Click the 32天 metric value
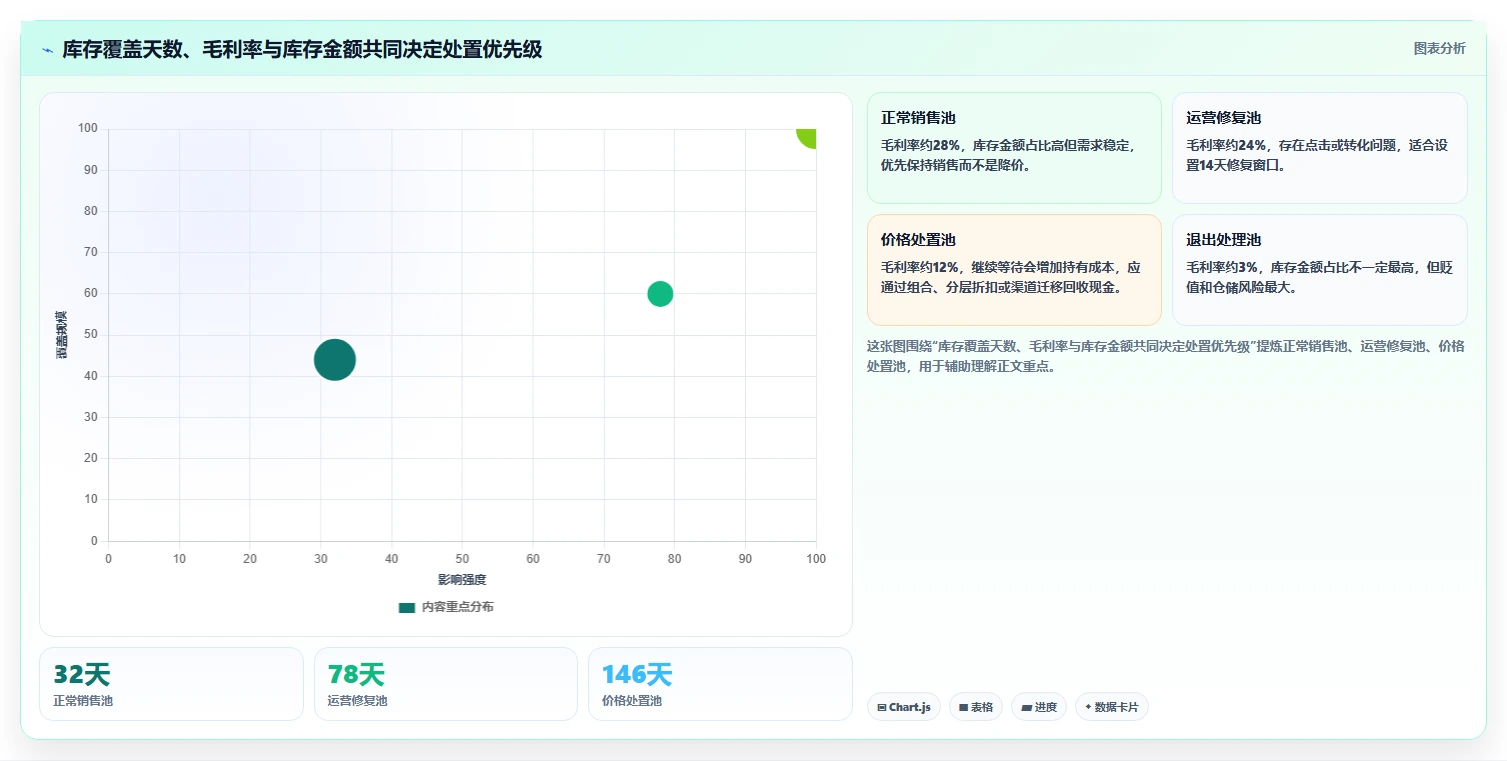Screen dimensions: 1507x761 click(82, 675)
